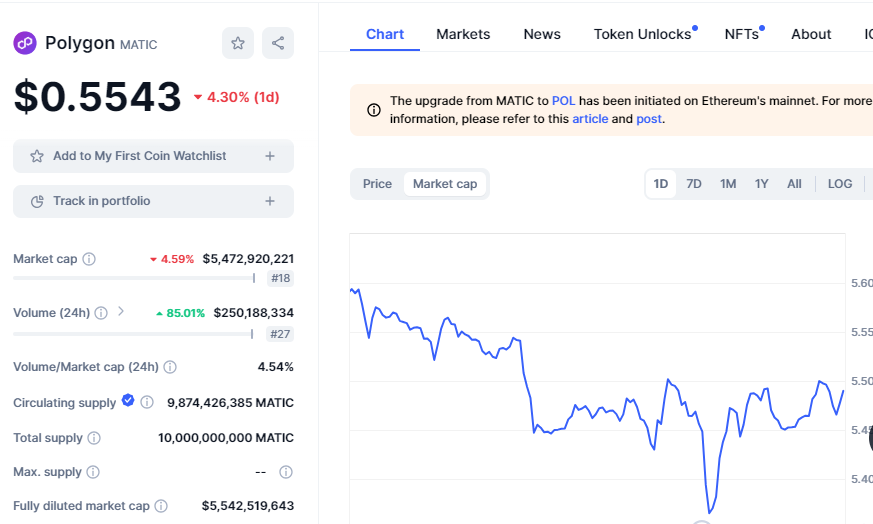
Task: Click the market cap line chart
Action: pos(597,379)
